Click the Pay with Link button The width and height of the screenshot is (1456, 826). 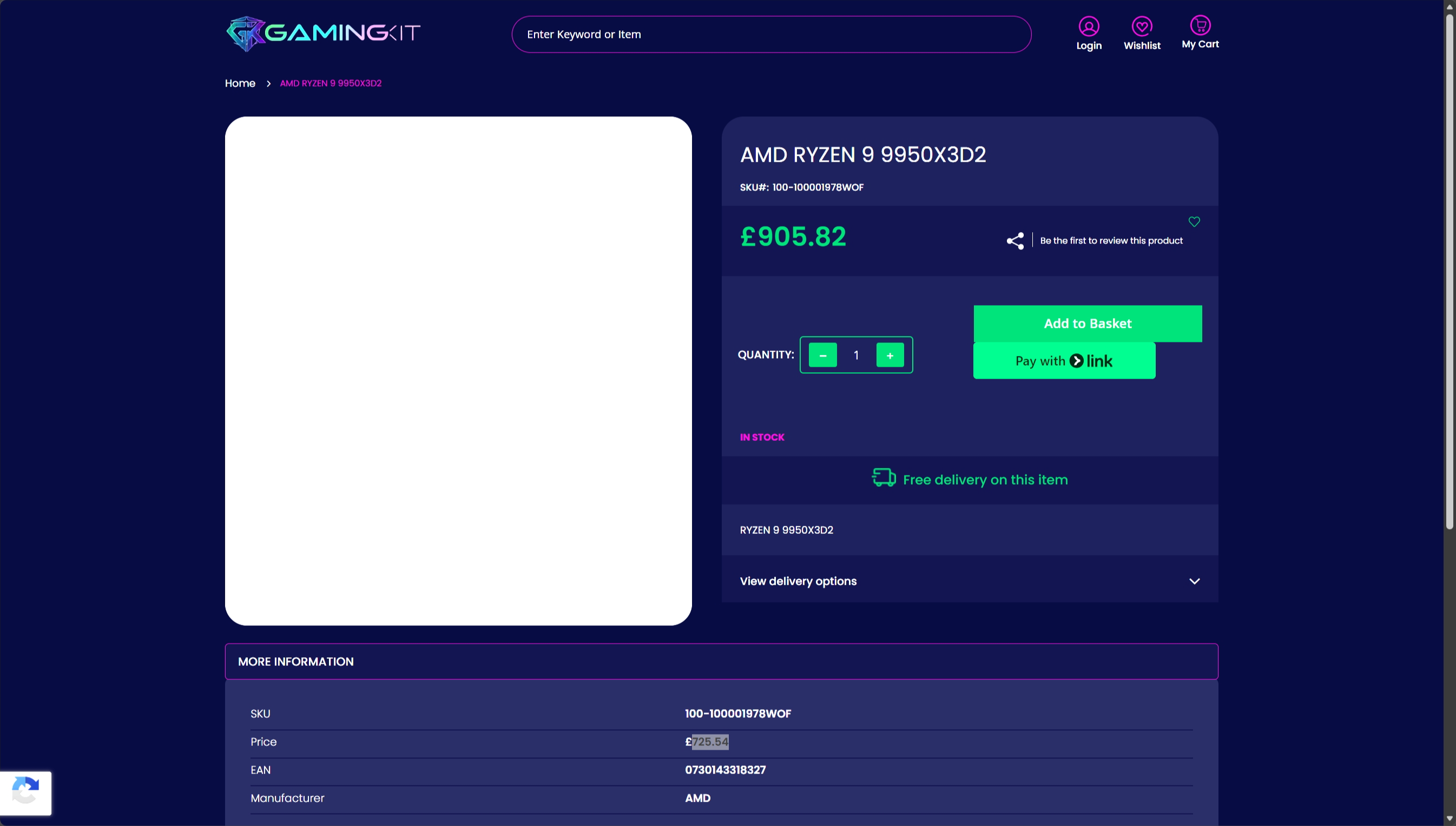tap(1064, 360)
